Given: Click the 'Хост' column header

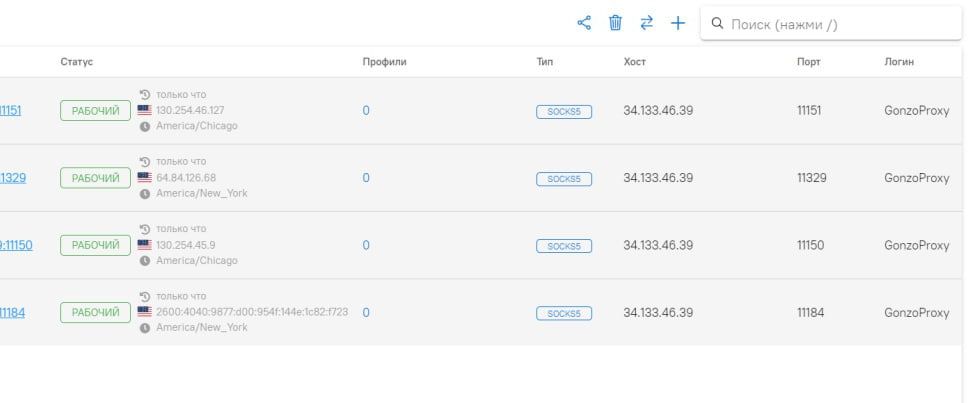Looking at the screenshot, I should (x=635, y=62).
